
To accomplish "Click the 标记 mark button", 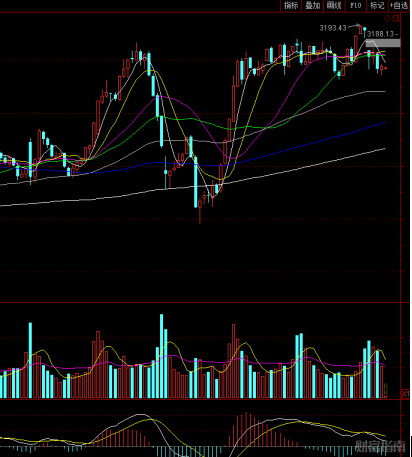I will pyautogui.click(x=377, y=5).
